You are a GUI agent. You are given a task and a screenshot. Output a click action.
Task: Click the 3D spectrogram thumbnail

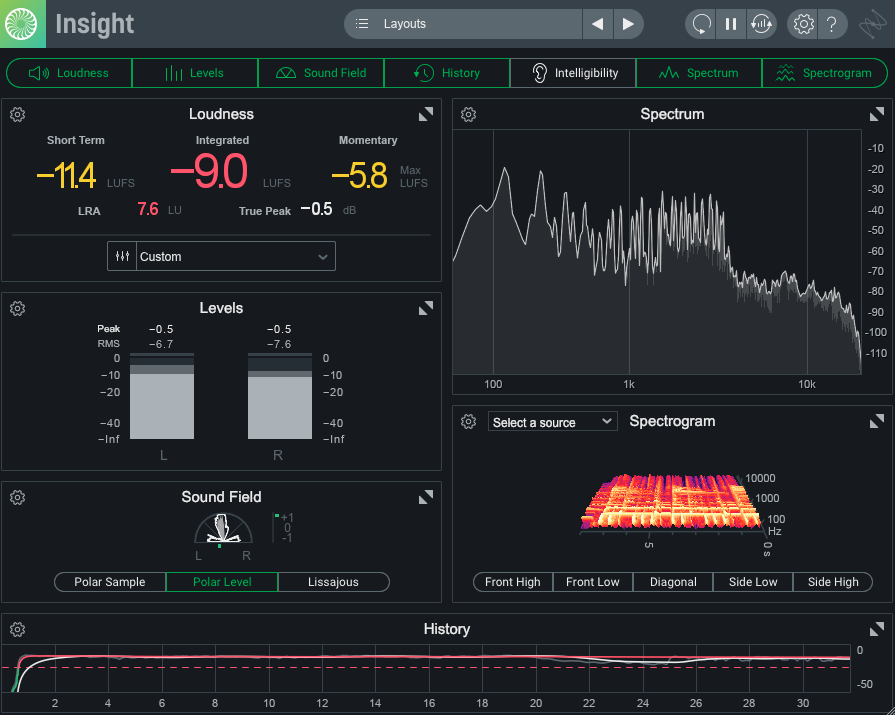tap(671, 502)
